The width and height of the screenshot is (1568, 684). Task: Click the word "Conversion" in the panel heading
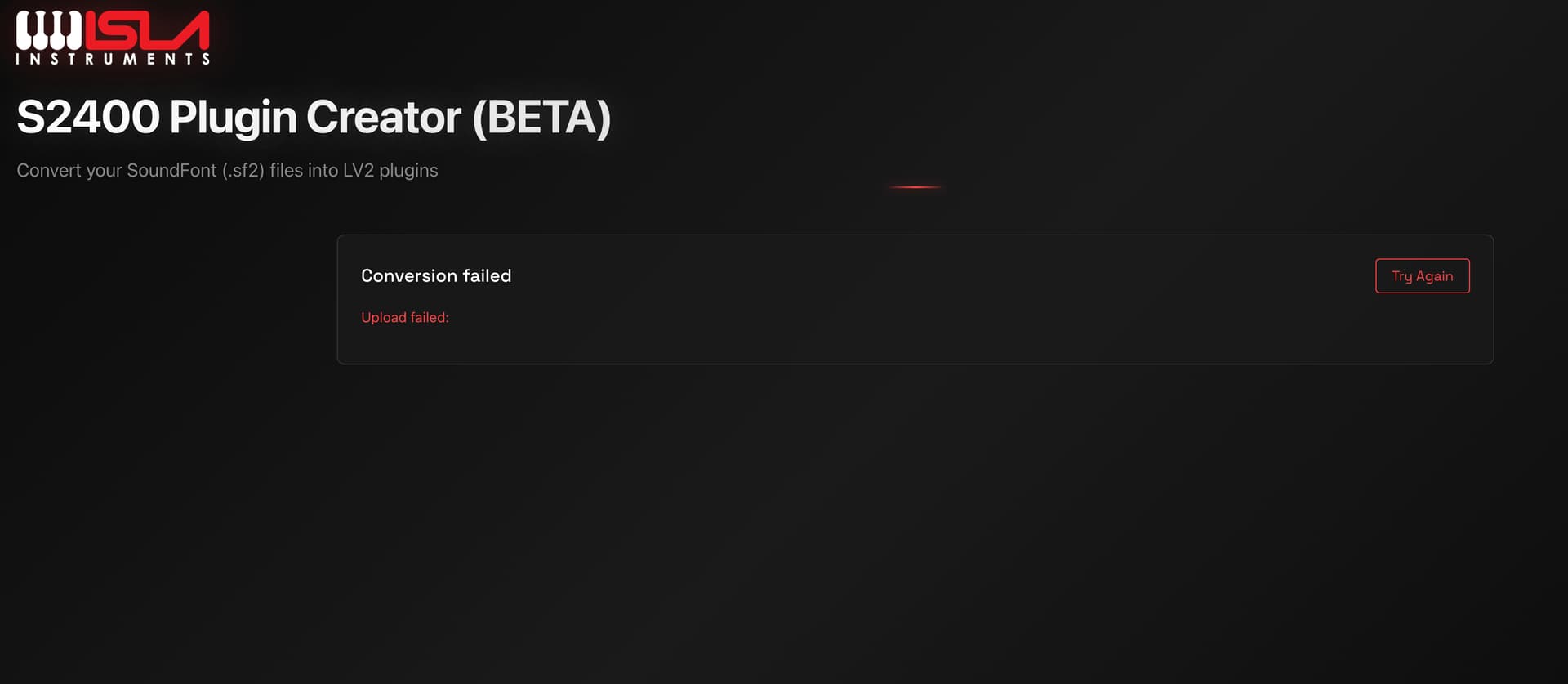point(409,276)
